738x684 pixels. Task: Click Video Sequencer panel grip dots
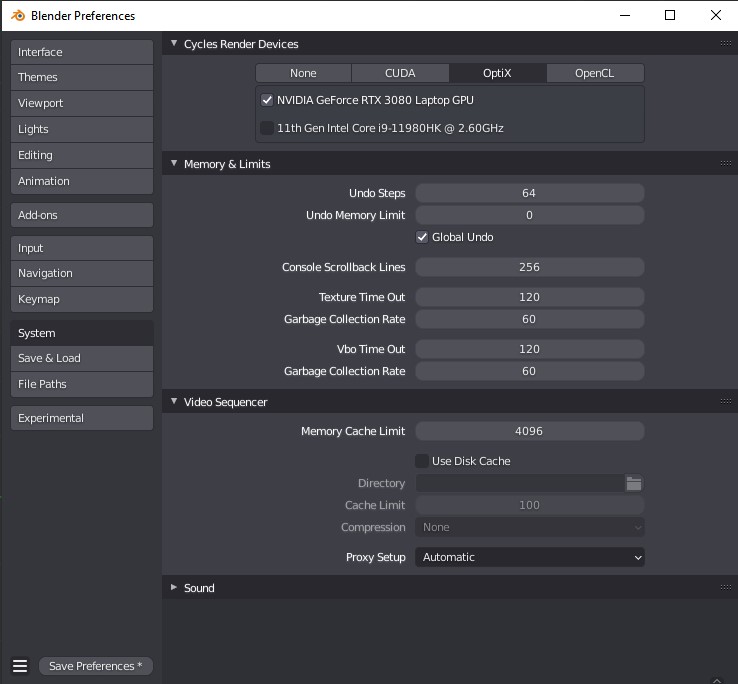pyautogui.click(x=725, y=401)
